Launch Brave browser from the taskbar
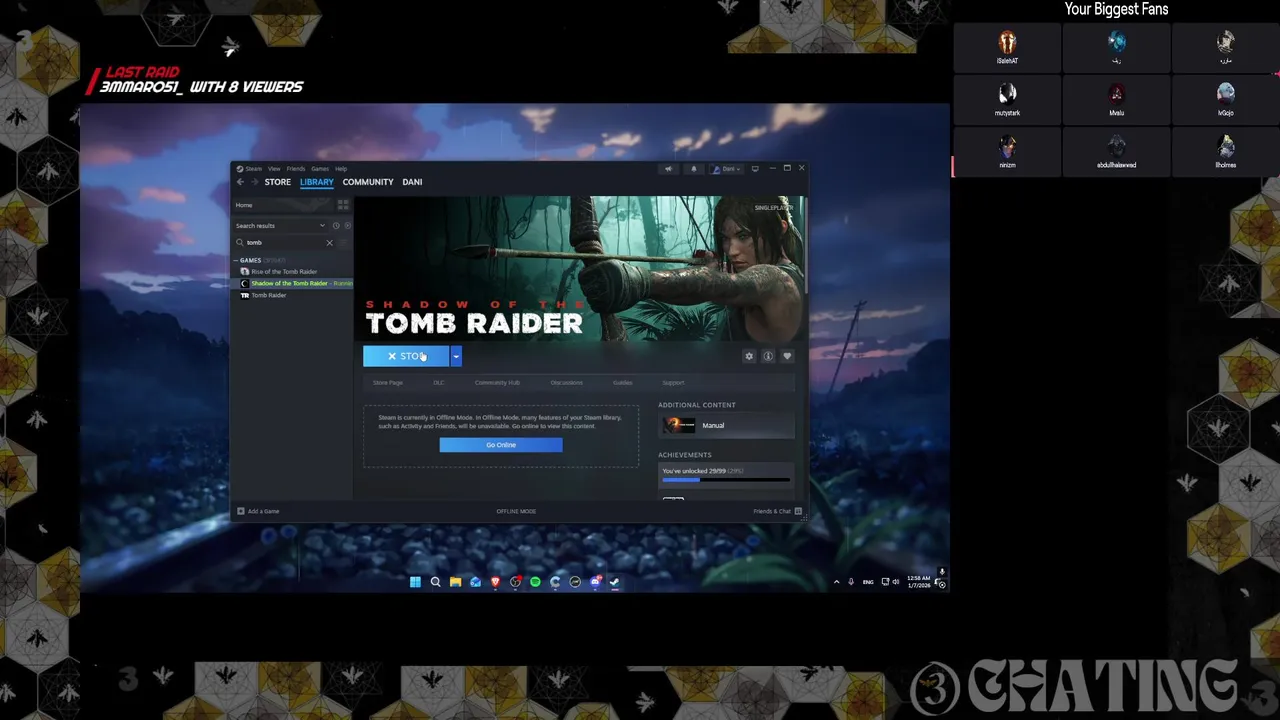The height and width of the screenshot is (720, 1280). coord(495,582)
